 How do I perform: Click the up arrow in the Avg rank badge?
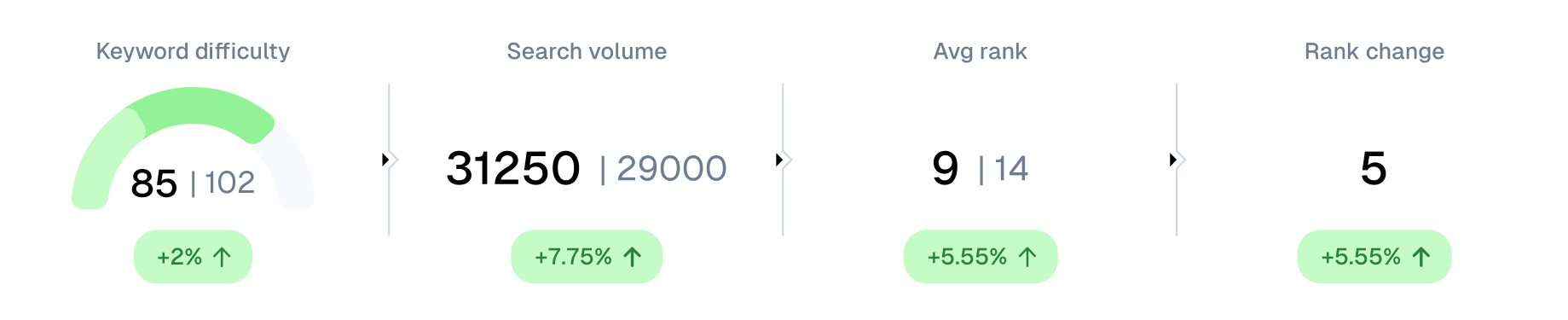pyautogui.click(x=1027, y=257)
